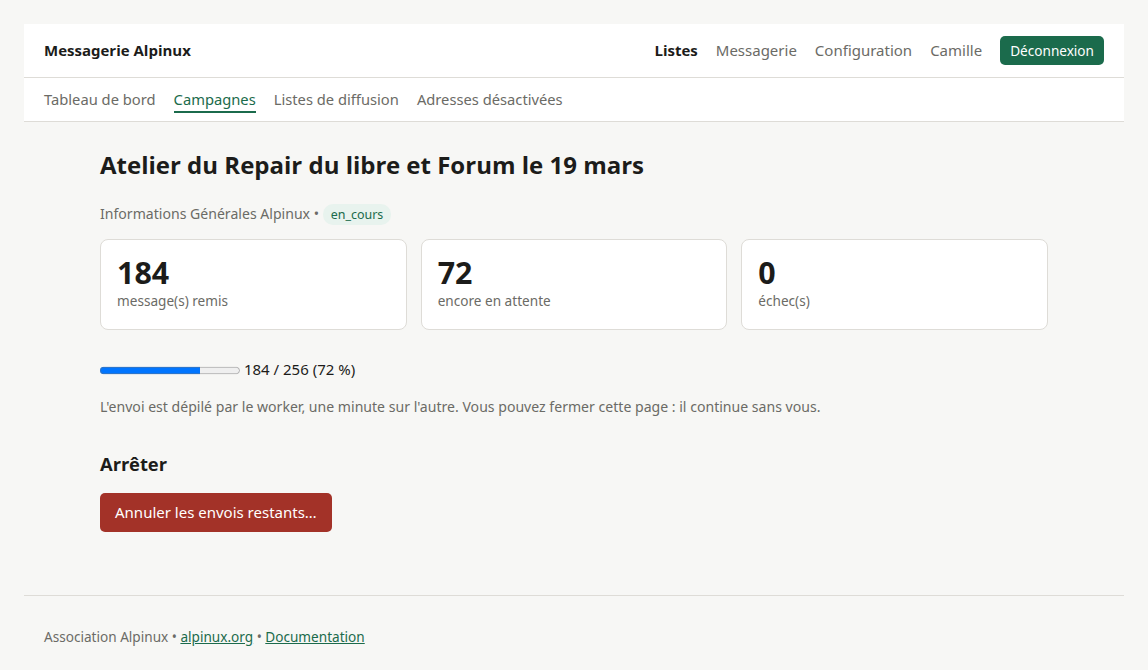1148x670 pixels.
Task: Go to the Messagerie section
Action: [x=756, y=51]
